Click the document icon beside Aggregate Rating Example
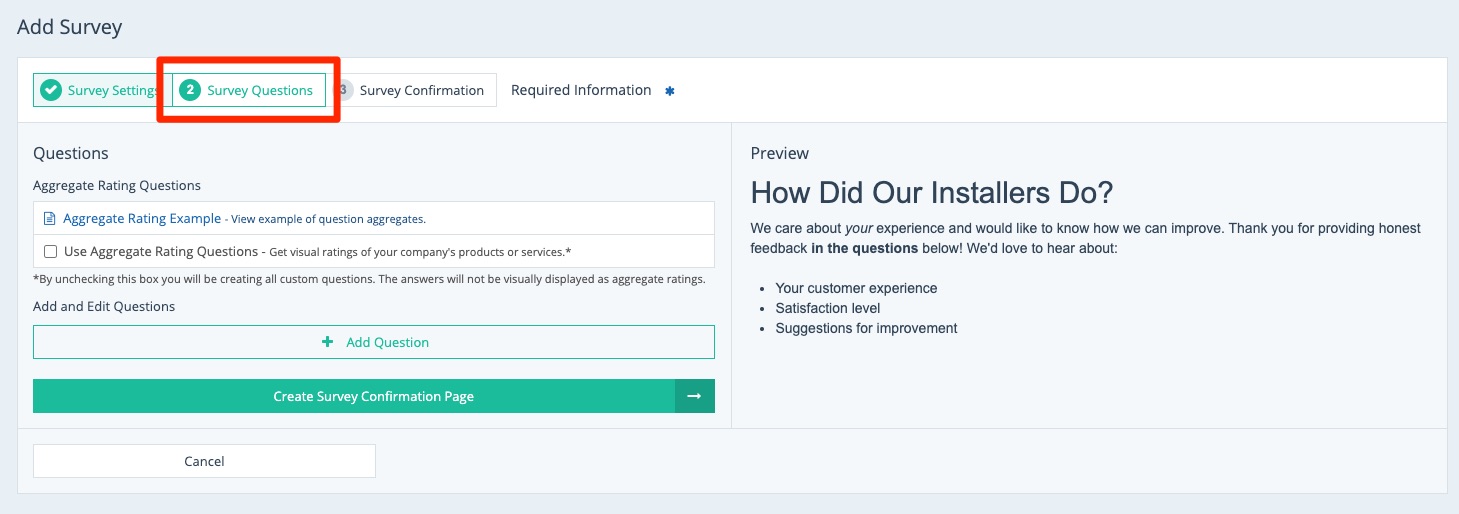Image resolution: width=1459 pixels, height=514 pixels. point(49,218)
